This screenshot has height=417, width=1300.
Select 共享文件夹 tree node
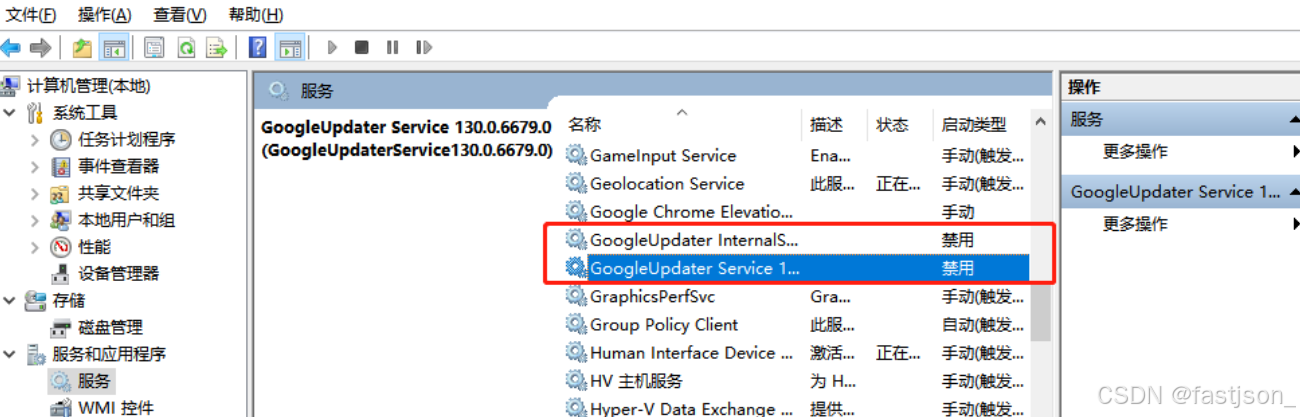coord(119,194)
